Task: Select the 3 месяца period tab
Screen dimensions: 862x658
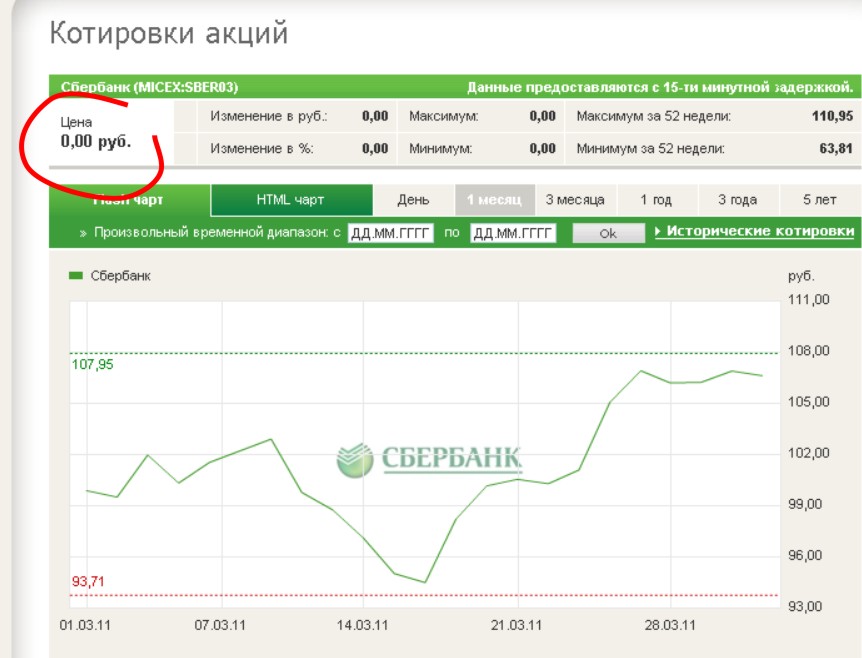Action: pyautogui.click(x=576, y=200)
